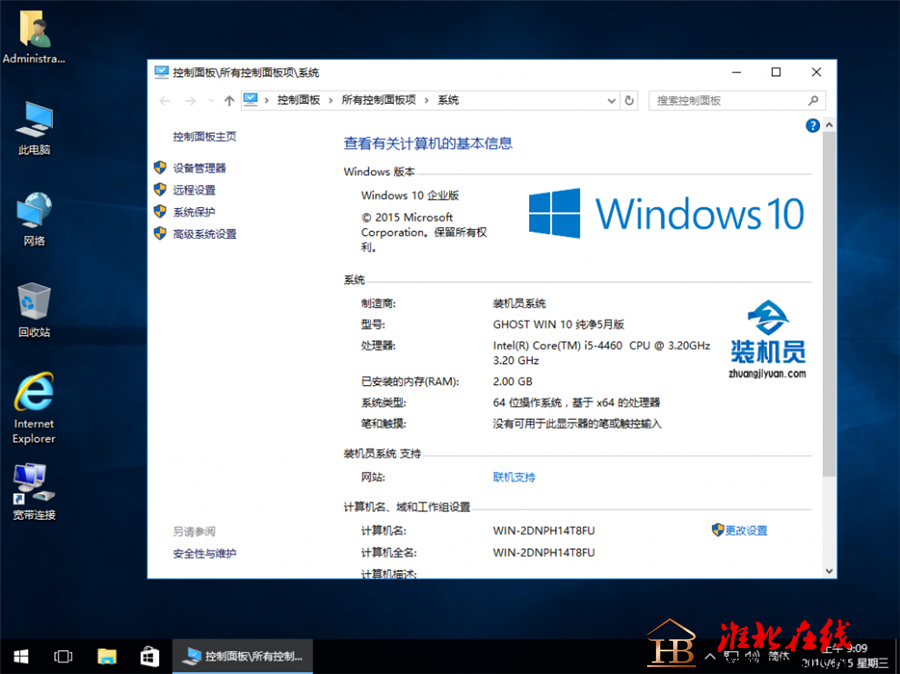
Task: Open 设备管理器 link
Action: point(200,168)
